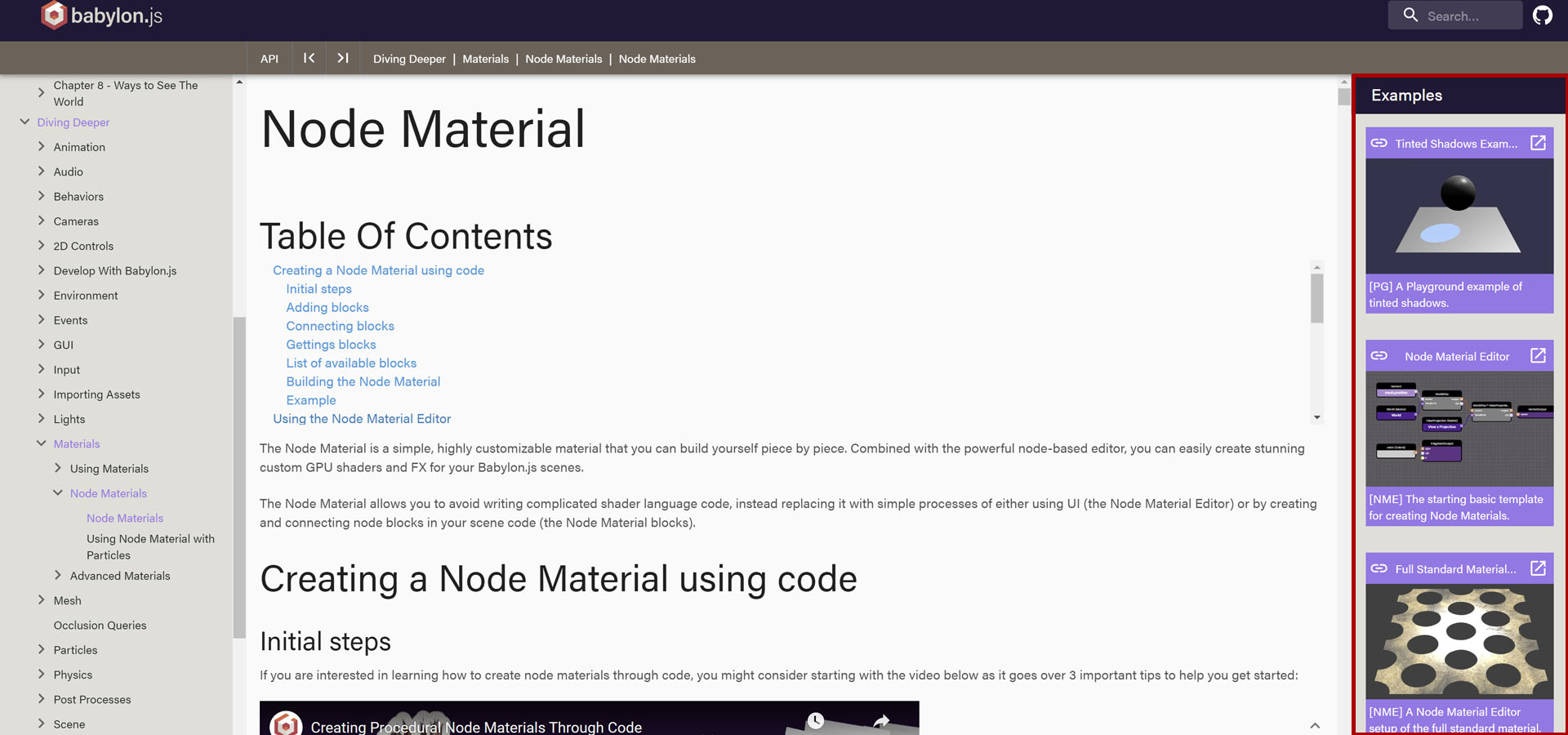Copy link icon for Full Standard Material example
The height and width of the screenshot is (735, 1568).
(x=1379, y=568)
